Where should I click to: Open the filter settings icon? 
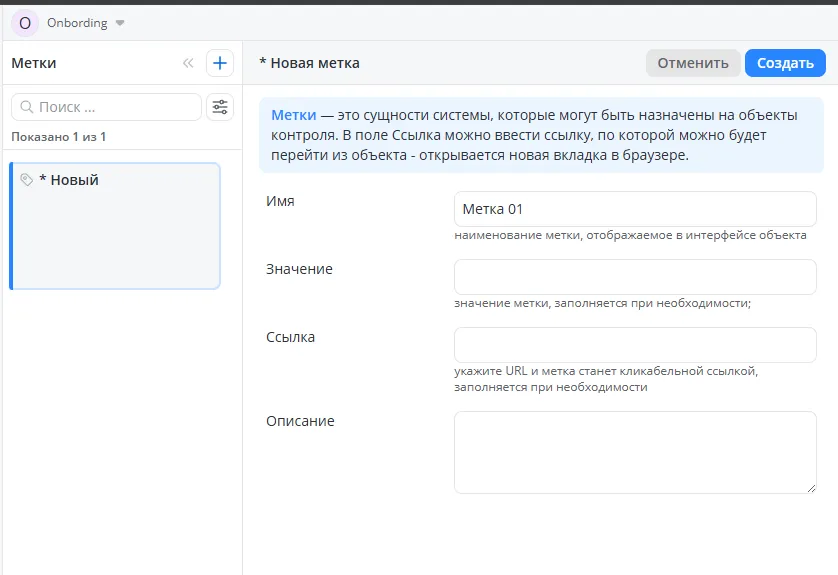(x=220, y=107)
